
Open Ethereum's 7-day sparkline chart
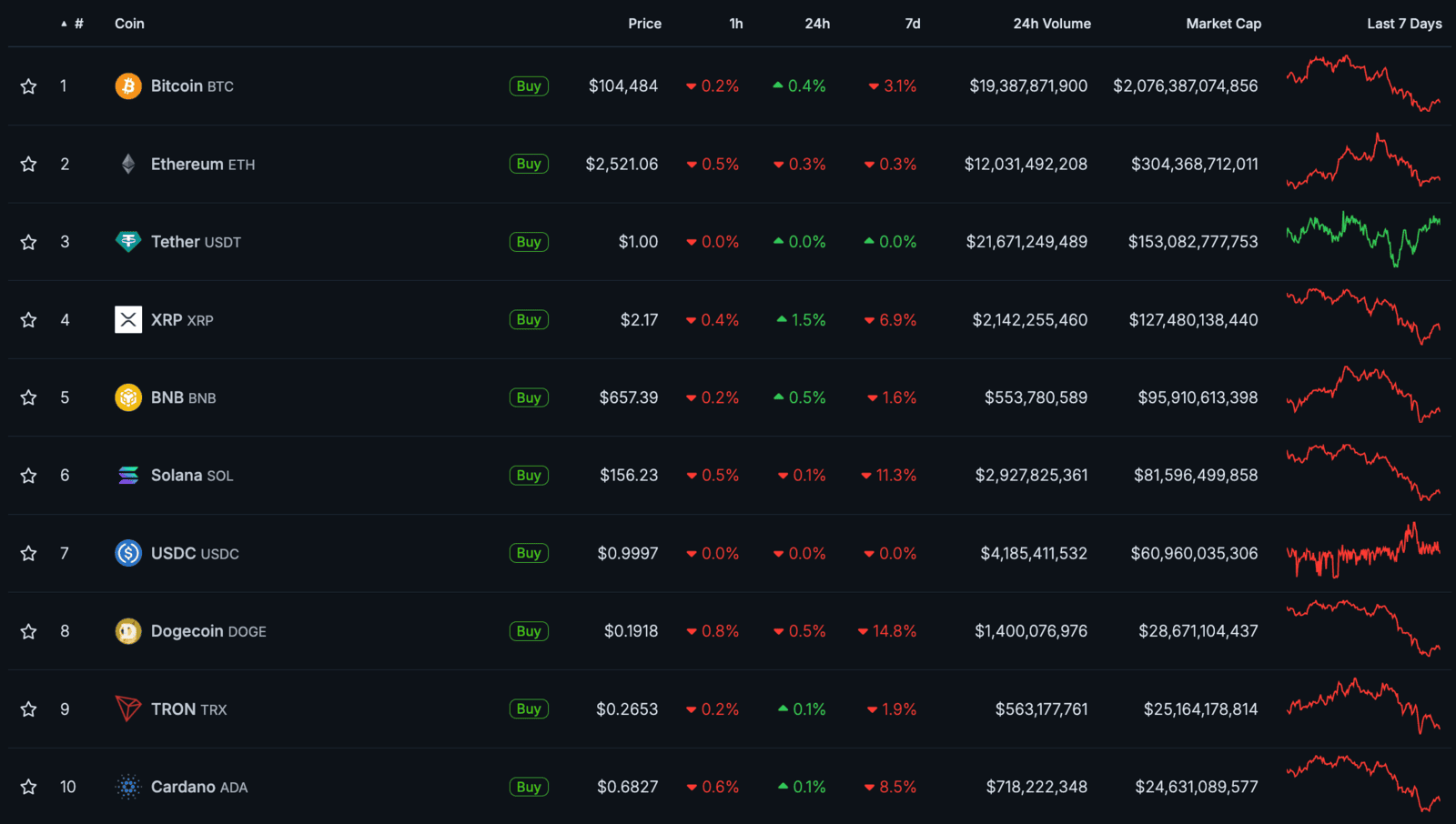coord(1363,161)
